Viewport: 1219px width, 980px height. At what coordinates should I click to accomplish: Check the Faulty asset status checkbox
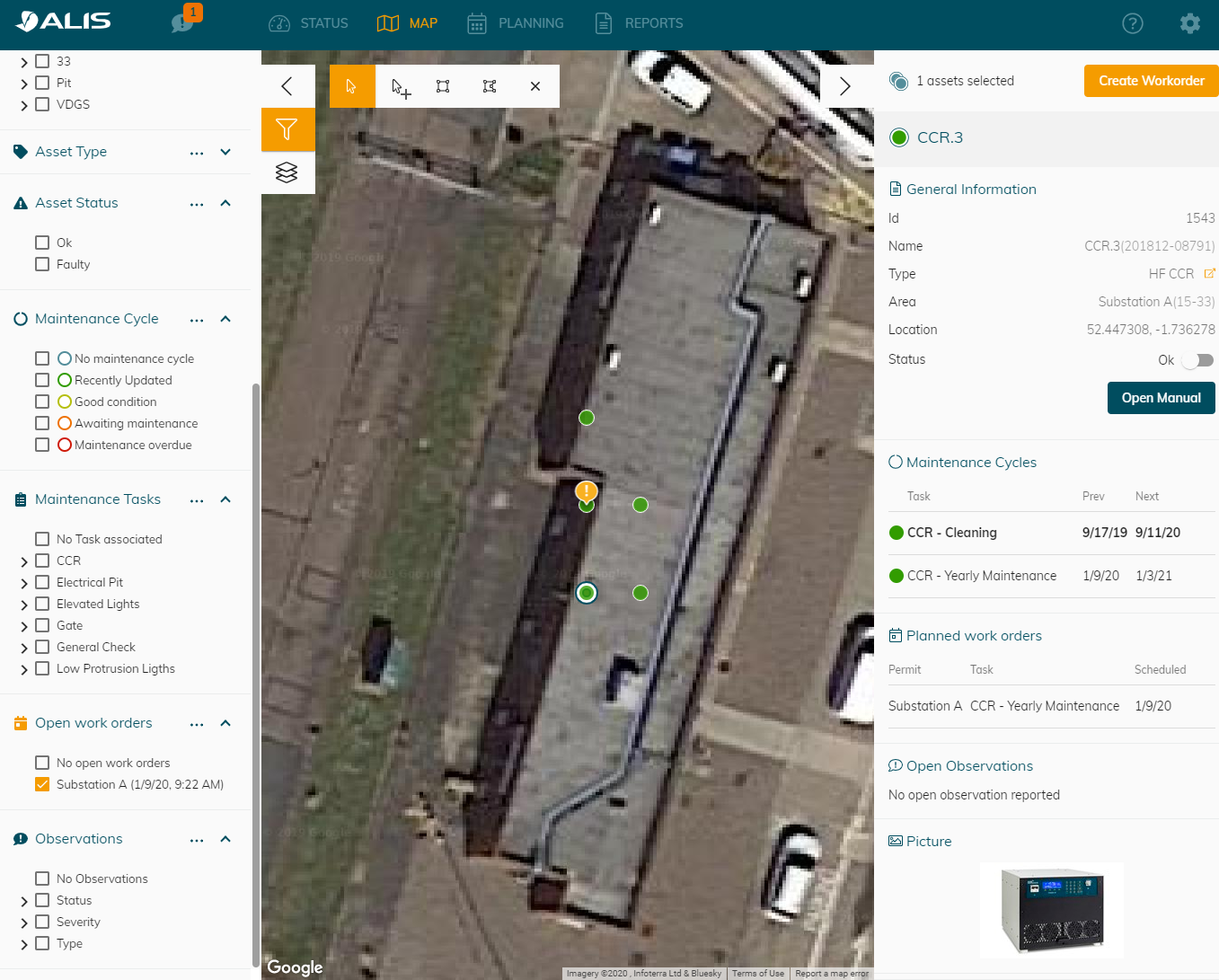[x=42, y=264]
